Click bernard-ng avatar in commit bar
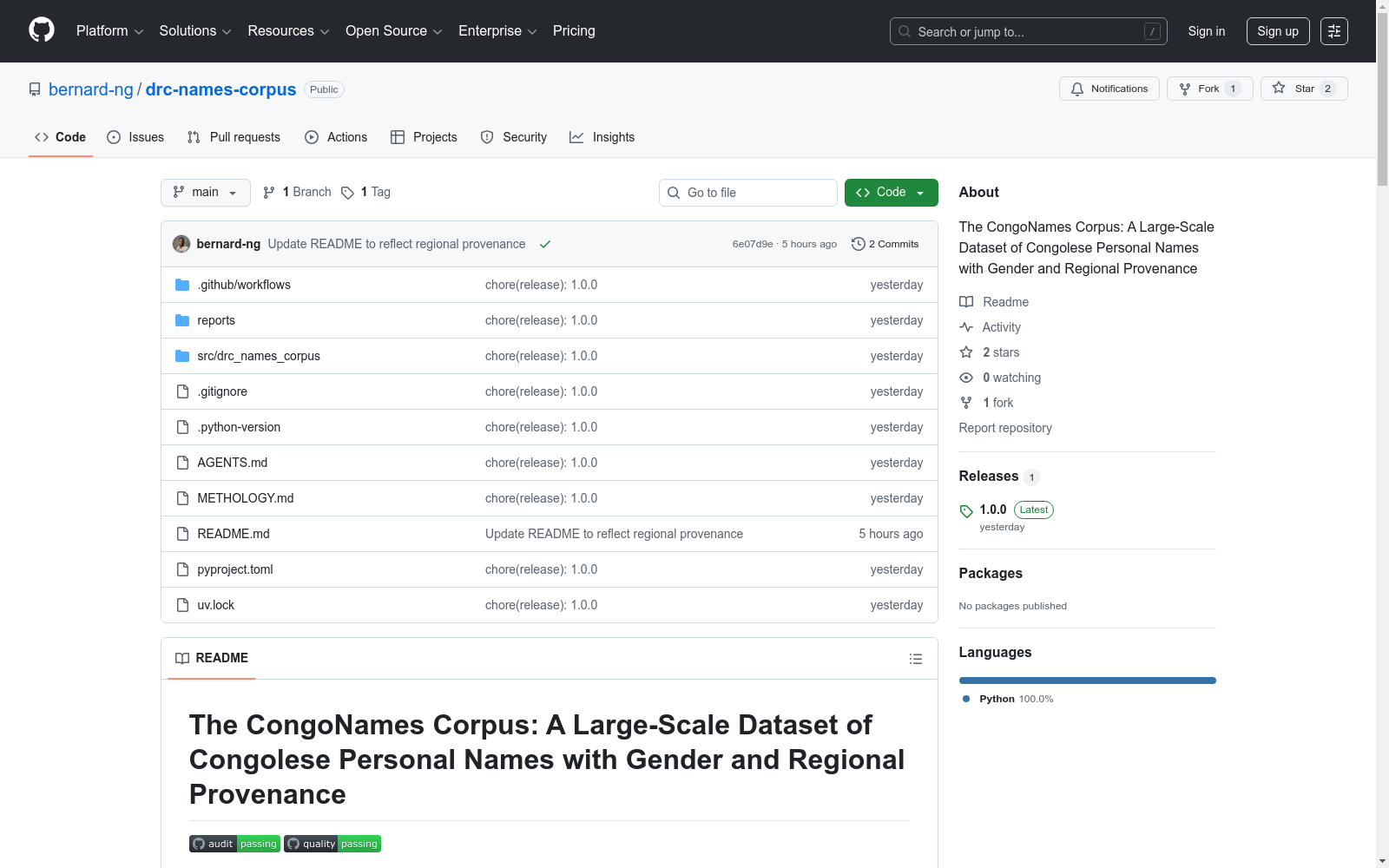 tap(181, 244)
